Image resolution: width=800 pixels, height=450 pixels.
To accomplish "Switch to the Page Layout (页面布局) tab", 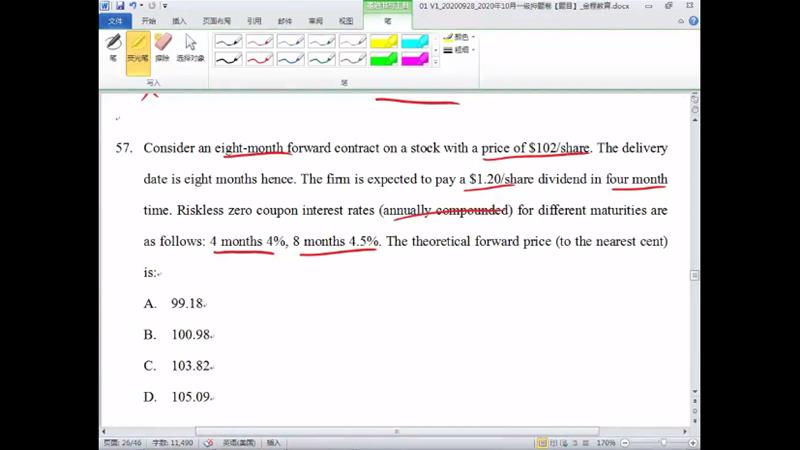I will click(x=216, y=20).
